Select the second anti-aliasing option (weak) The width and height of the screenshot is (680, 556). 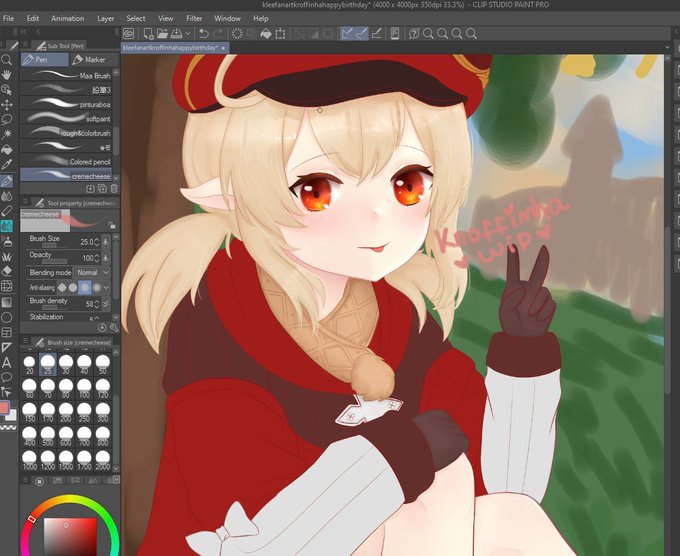(73, 288)
